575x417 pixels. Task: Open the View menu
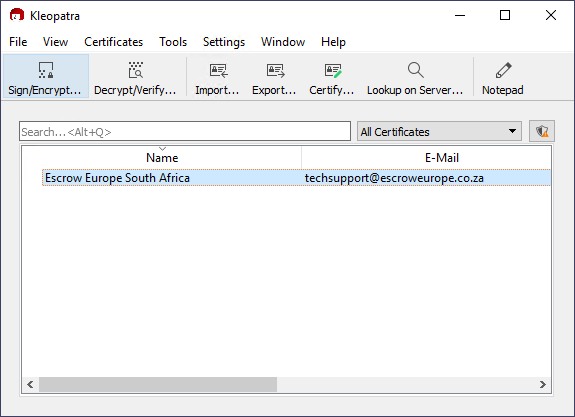(x=55, y=42)
